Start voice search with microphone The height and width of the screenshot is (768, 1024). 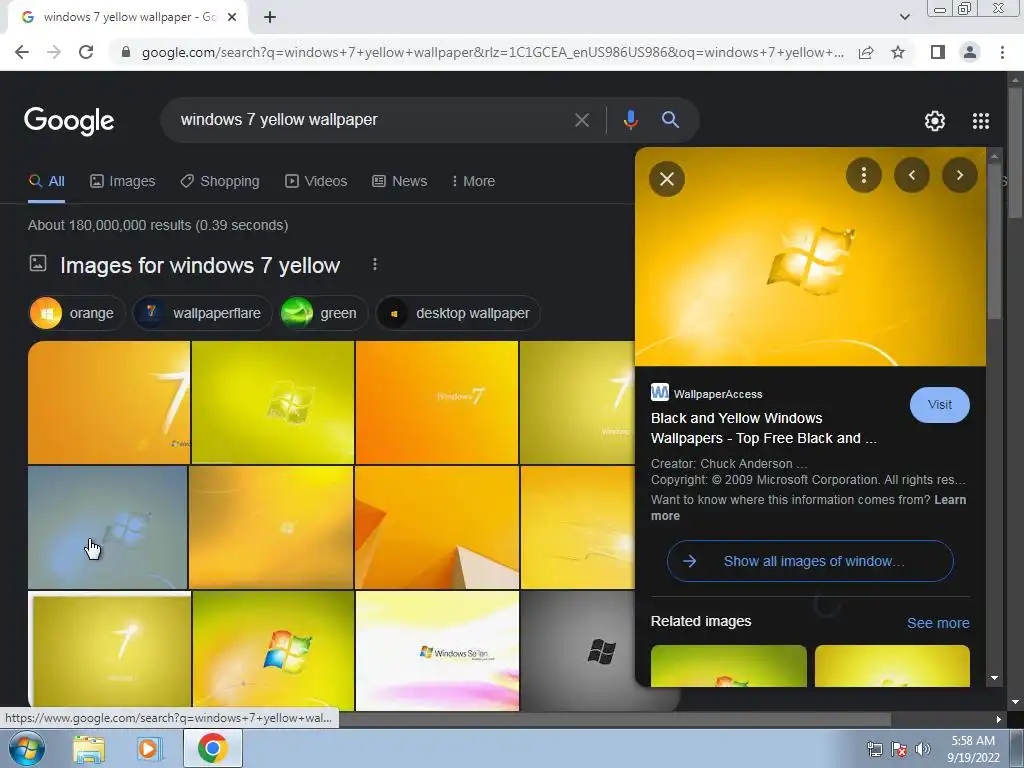click(x=630, y=120)
